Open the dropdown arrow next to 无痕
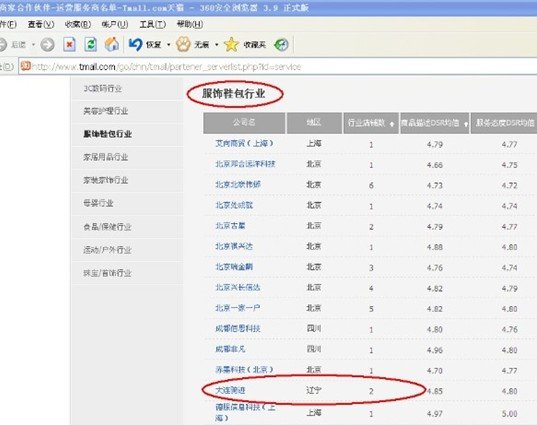 (217, 45)
